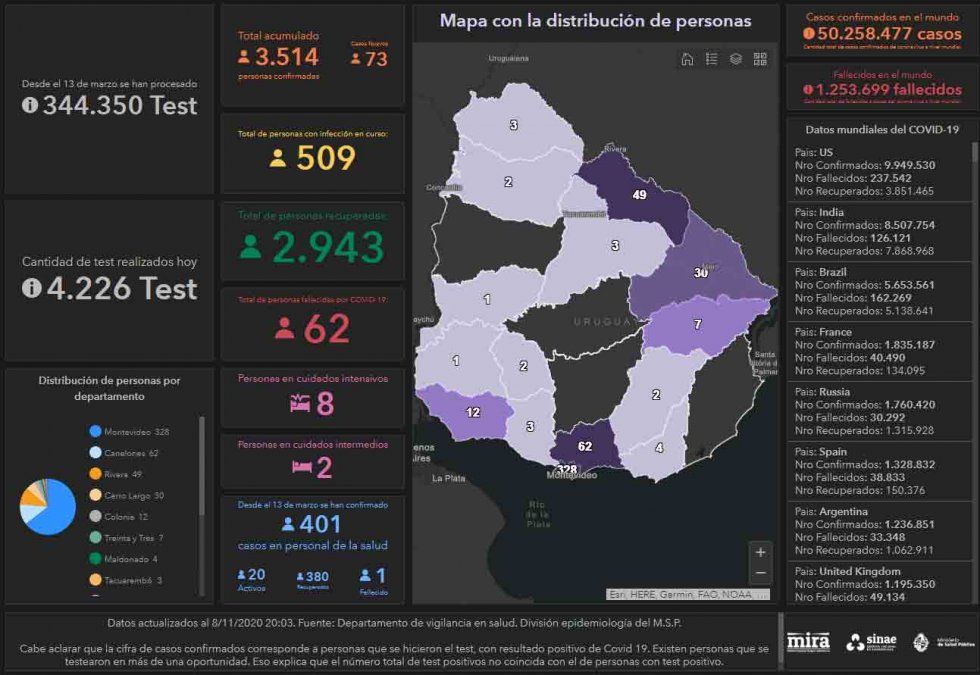The image size is (980, 675).
Task: Open the Esri map attribution text
Action: (688, 594)
